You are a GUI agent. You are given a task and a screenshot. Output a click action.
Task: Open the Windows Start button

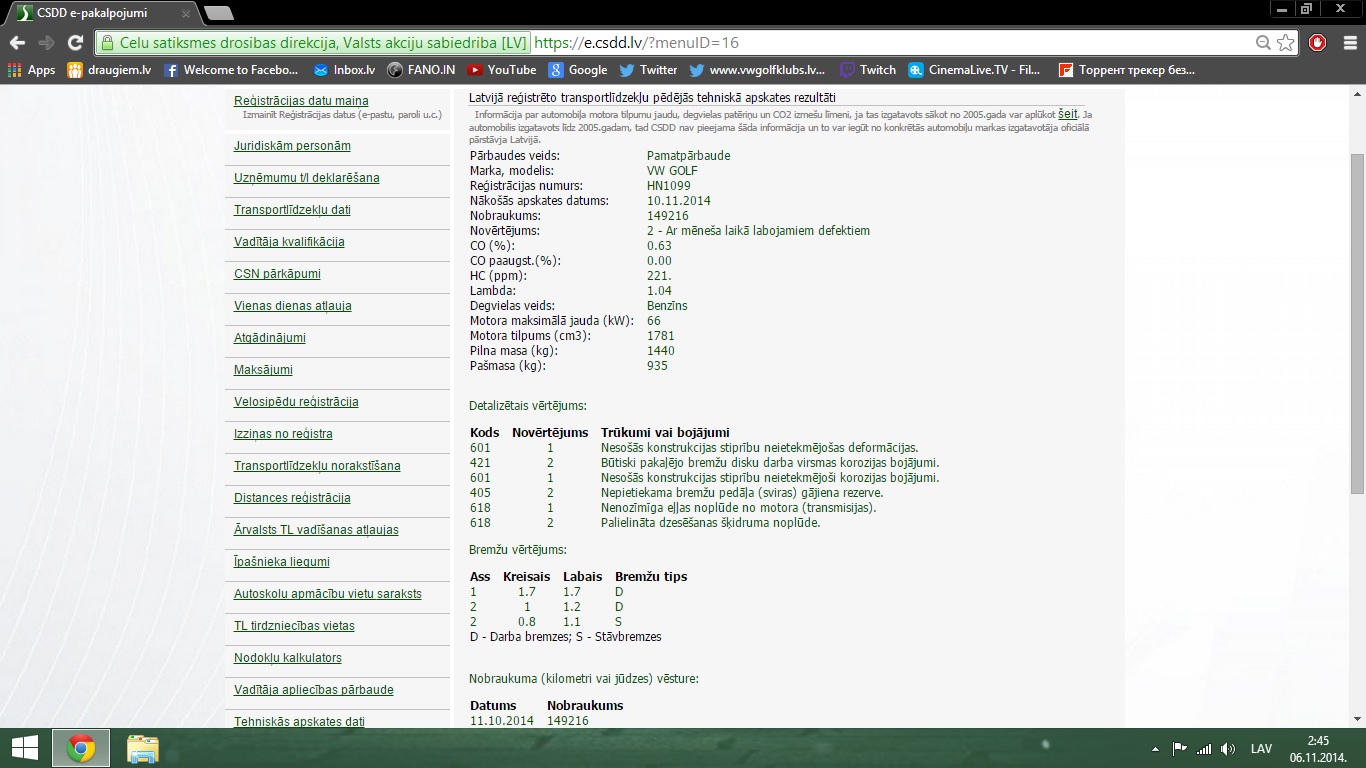click(x=24, y=748)
